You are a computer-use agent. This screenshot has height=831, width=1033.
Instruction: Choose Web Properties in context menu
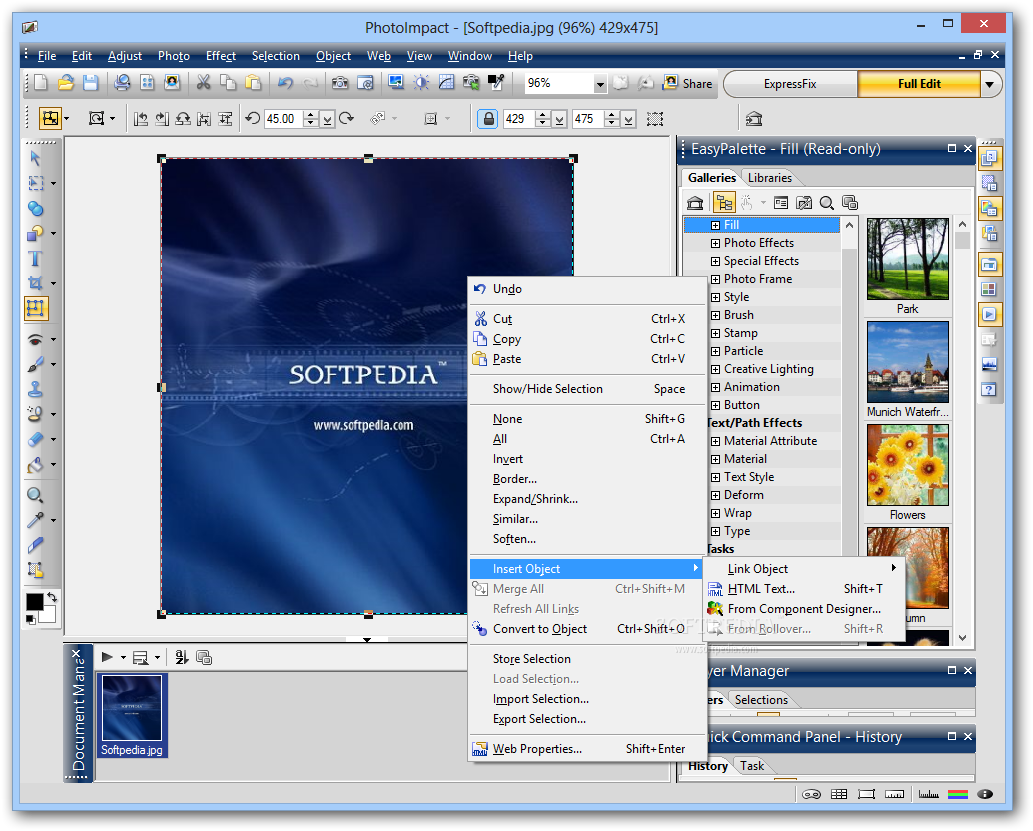click(586, 749)
